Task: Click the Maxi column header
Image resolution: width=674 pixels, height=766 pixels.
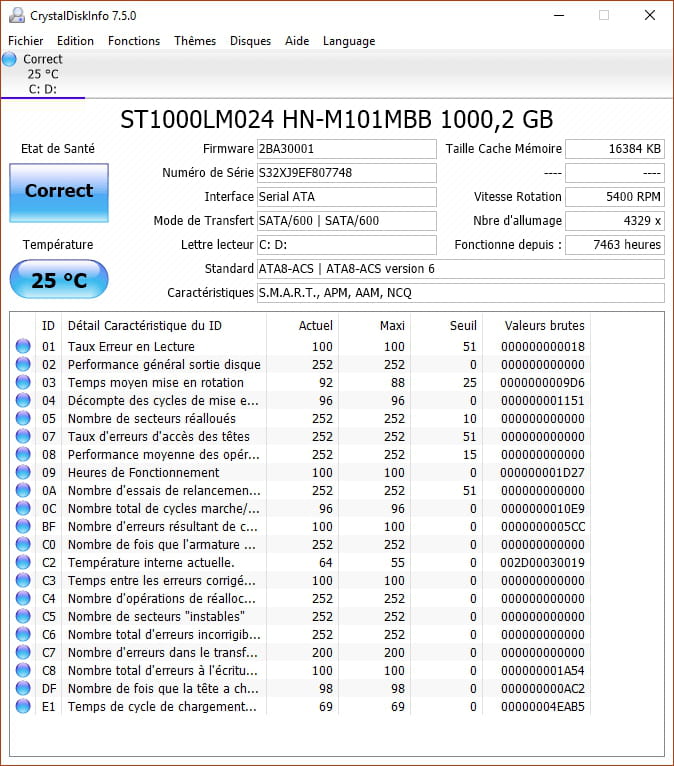Action: (x=375, y=325)
